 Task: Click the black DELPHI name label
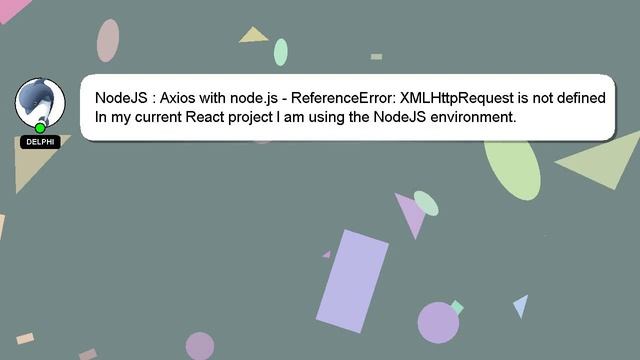(x=40, y=142)
